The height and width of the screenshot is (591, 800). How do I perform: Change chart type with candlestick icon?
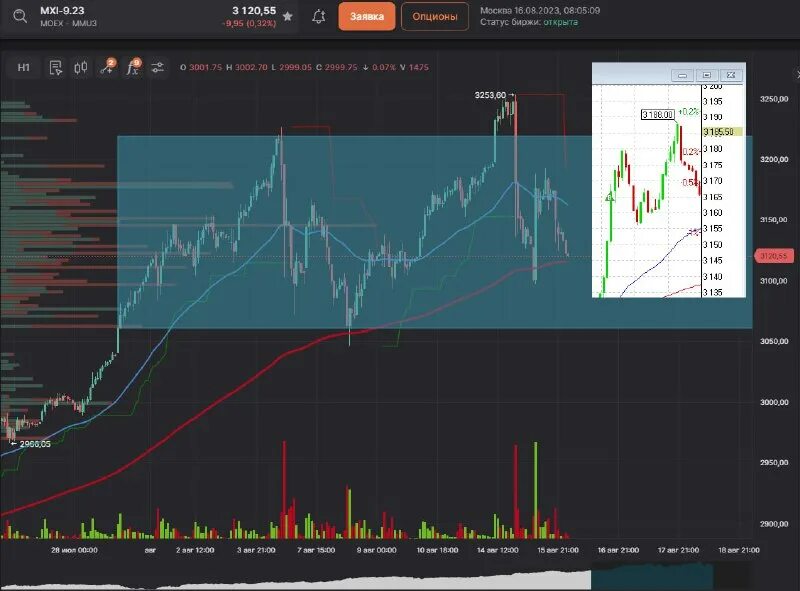(x=81, y=67)
